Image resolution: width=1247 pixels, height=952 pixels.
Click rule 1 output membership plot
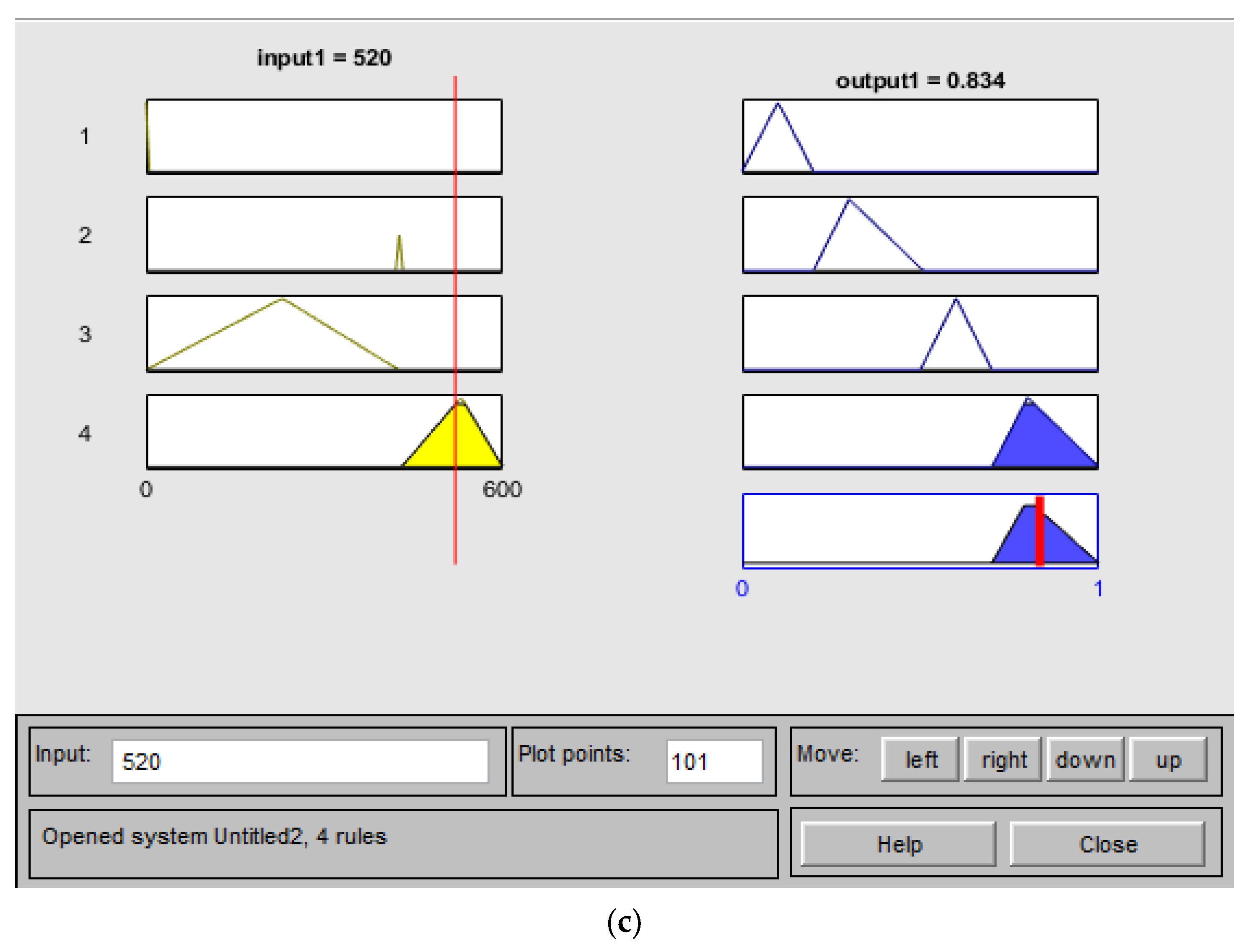point(919,136)
